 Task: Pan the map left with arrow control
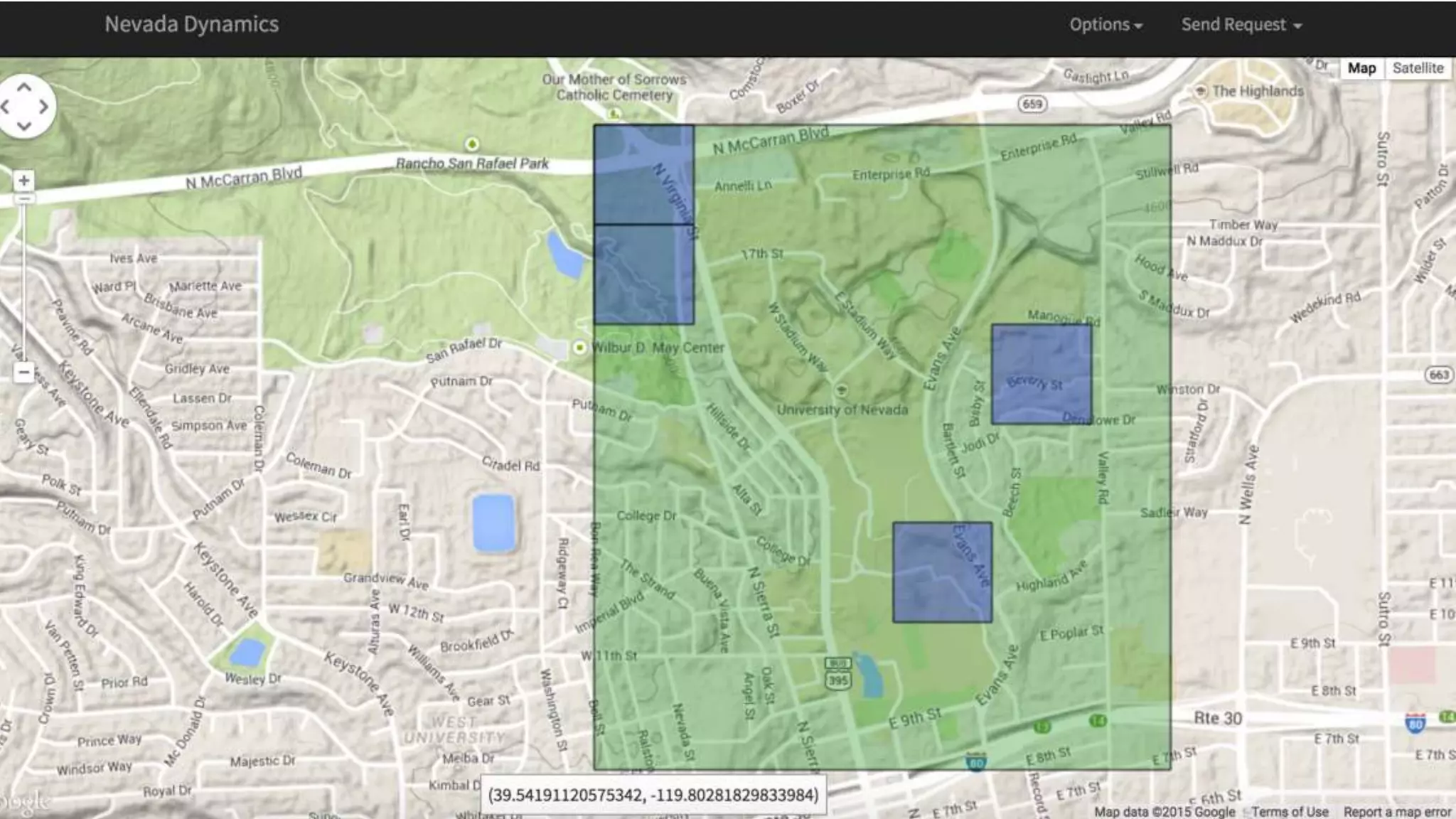(x=6, y=107)
